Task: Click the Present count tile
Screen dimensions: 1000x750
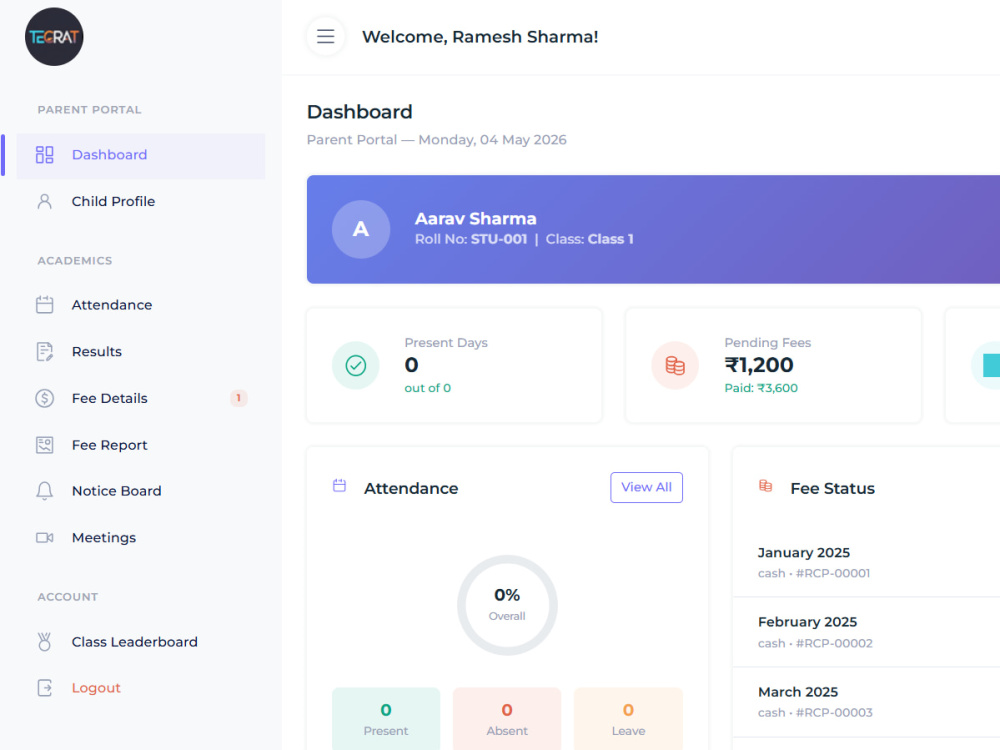Action: (386, 719)
